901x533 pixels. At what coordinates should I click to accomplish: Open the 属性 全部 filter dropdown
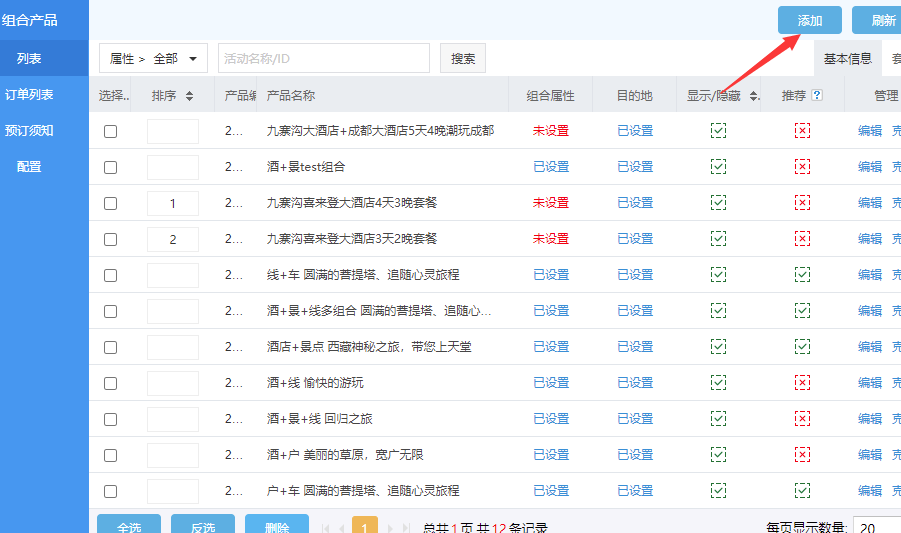154,59
